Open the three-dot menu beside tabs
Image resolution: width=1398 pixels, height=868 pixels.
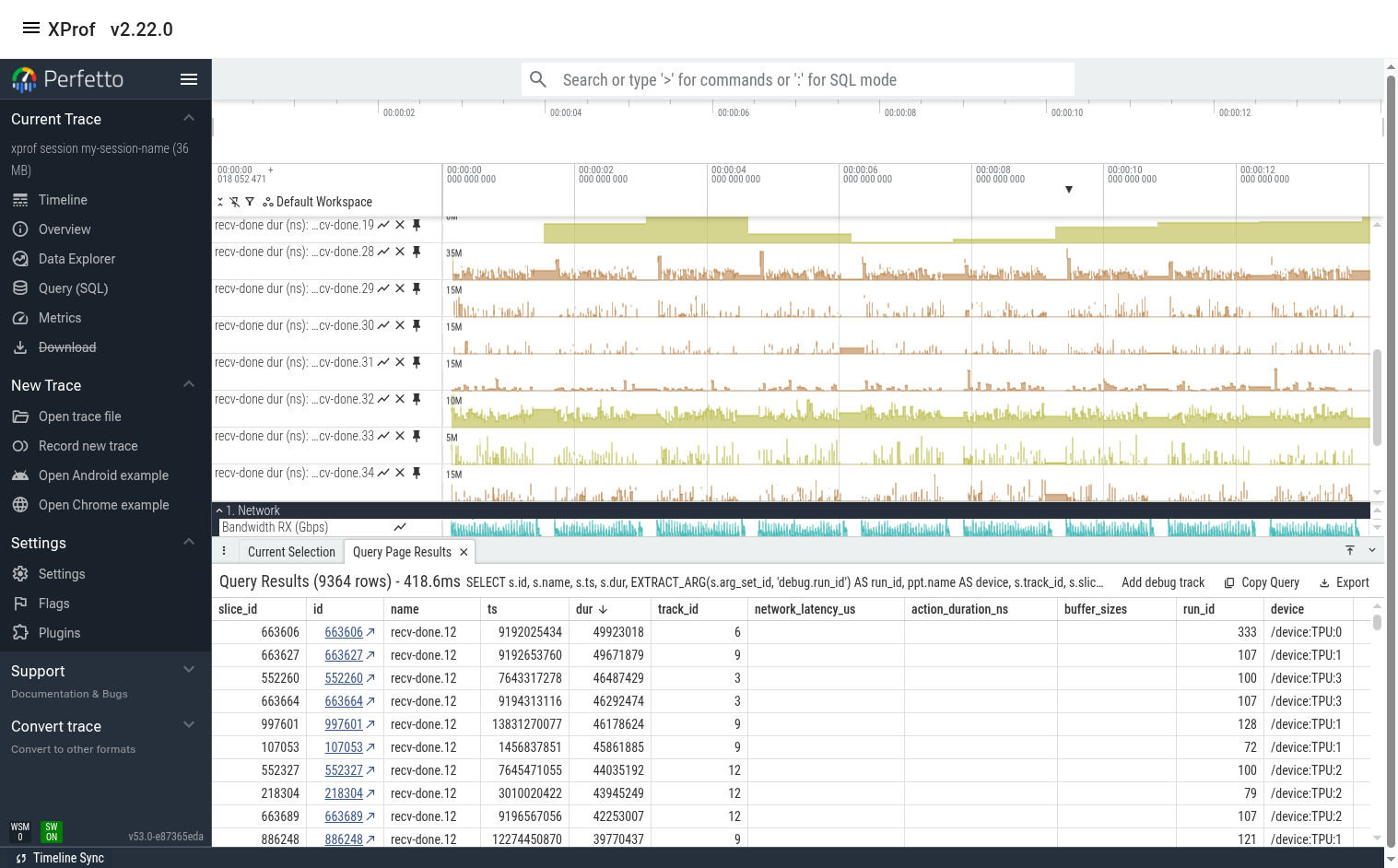pos(224,550)
